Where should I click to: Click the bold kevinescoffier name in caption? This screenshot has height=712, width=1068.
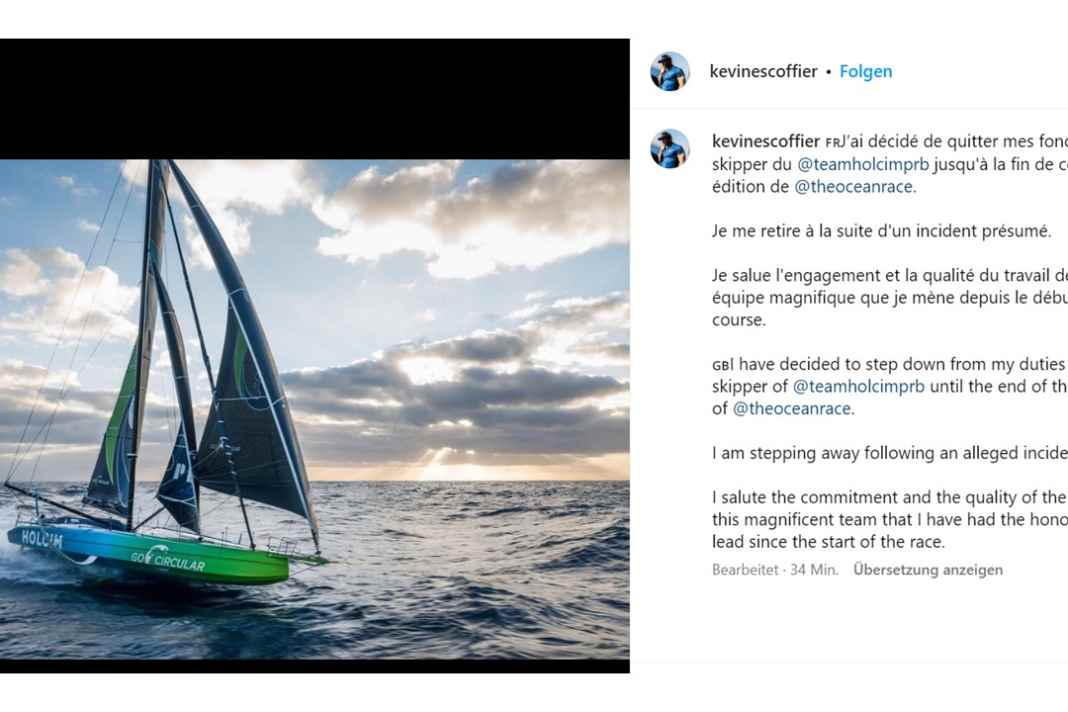click(765, 141)
